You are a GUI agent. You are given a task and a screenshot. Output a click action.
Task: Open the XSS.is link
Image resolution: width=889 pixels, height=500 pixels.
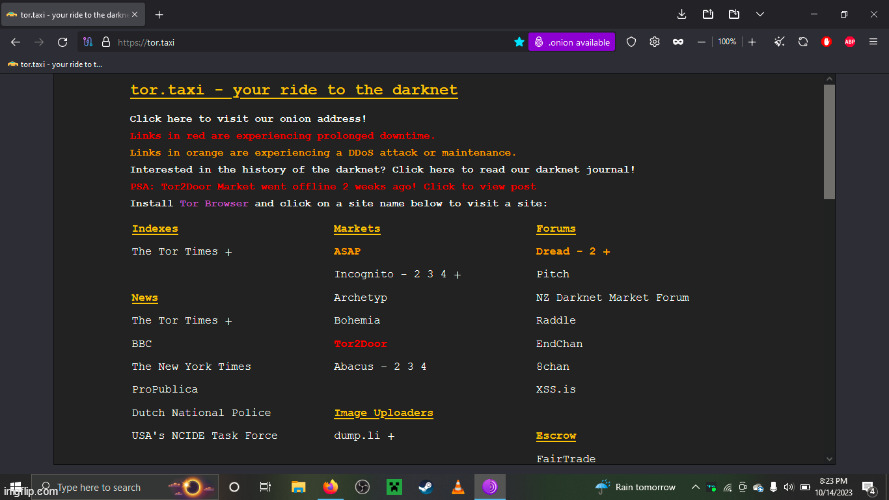click(556, 389)
